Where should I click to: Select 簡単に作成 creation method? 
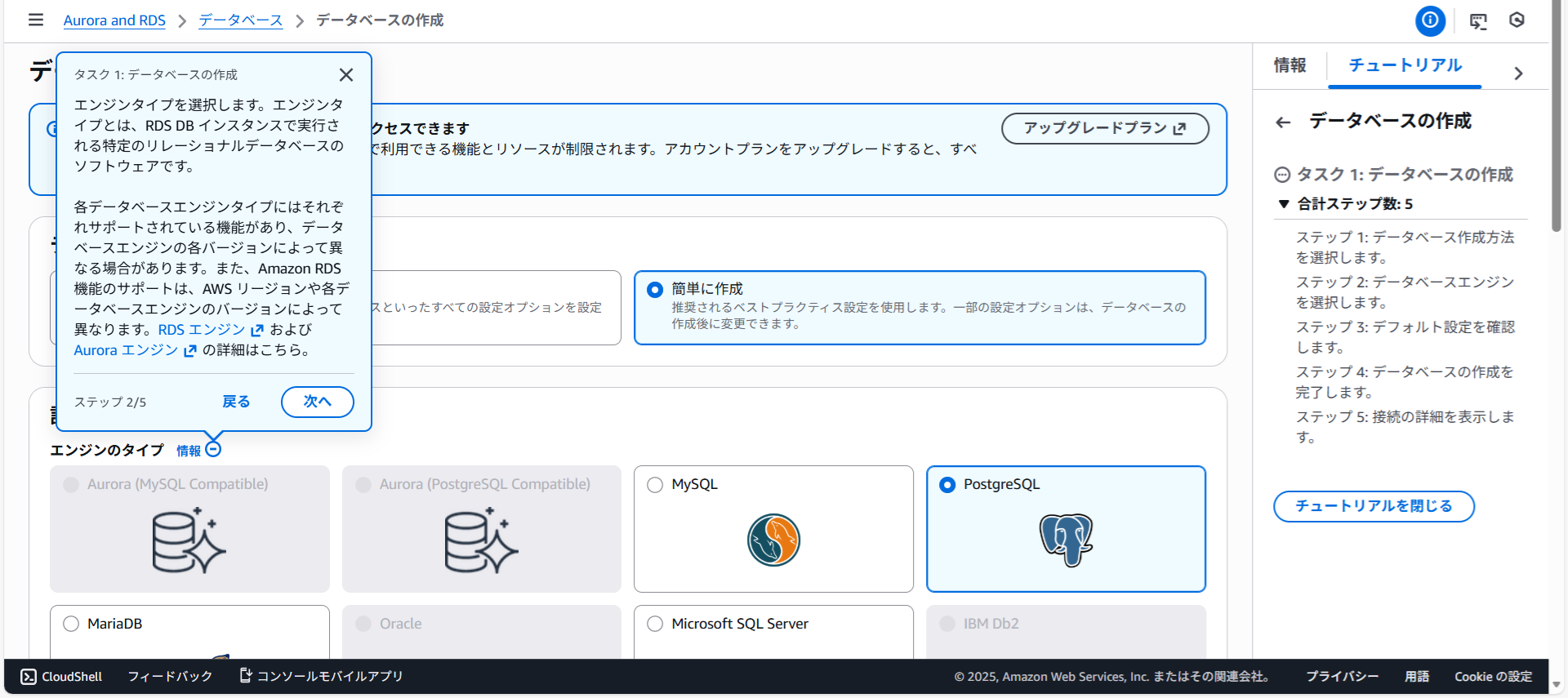tap(655, 290)
